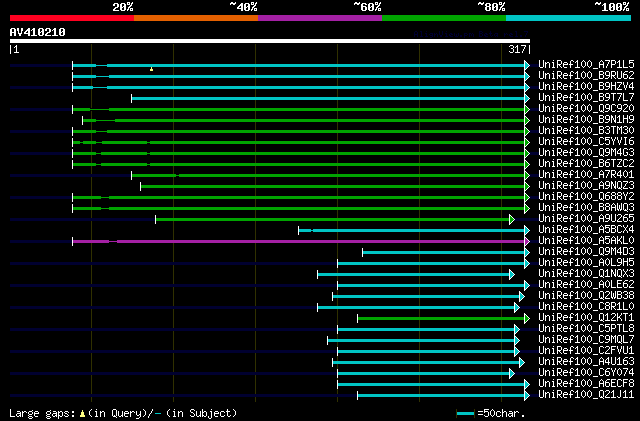This screenshot has height=421, width=640.
Task: Select the UniRef100_A5AKL0 label
Action: pos(586,241)
